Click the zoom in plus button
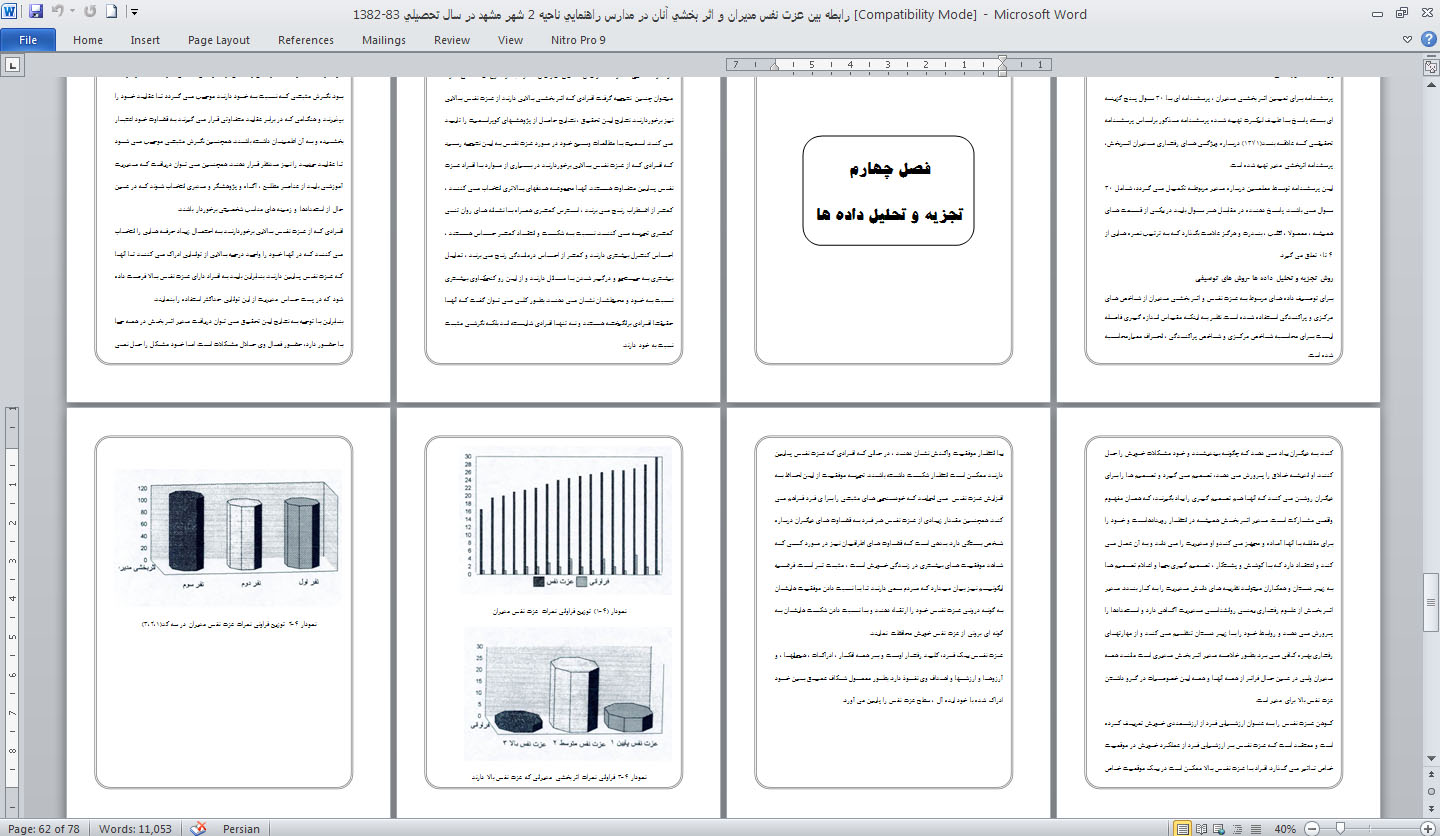The height and width of the screenshot is (836, 1440). tap(1426, 828)
